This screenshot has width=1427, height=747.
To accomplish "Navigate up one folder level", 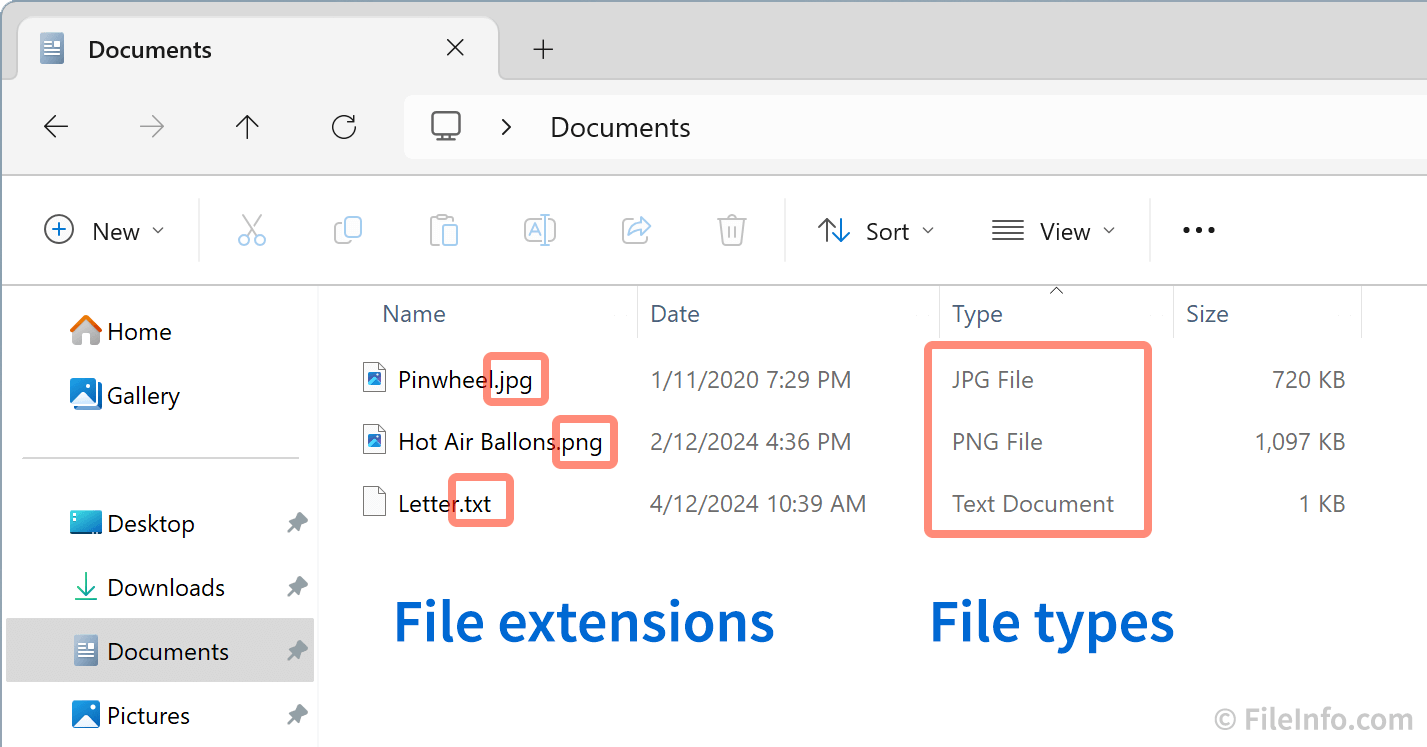I will coord(247,126).
